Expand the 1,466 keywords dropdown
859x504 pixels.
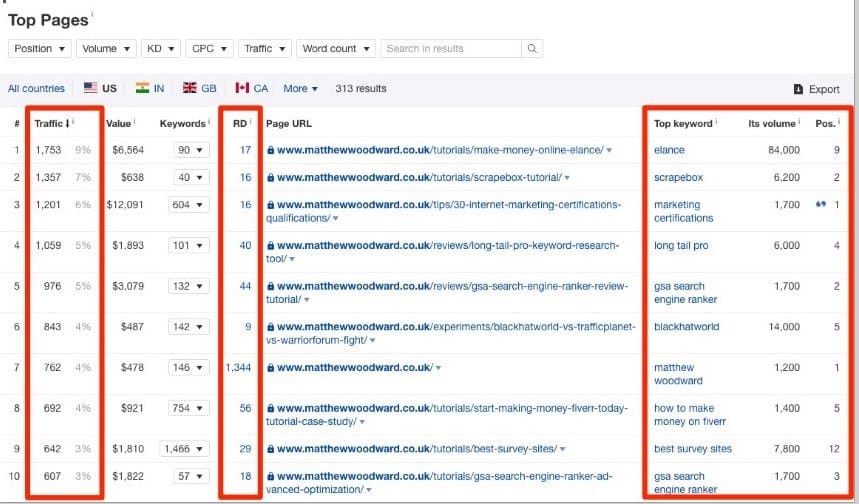[x=184, y=449]
